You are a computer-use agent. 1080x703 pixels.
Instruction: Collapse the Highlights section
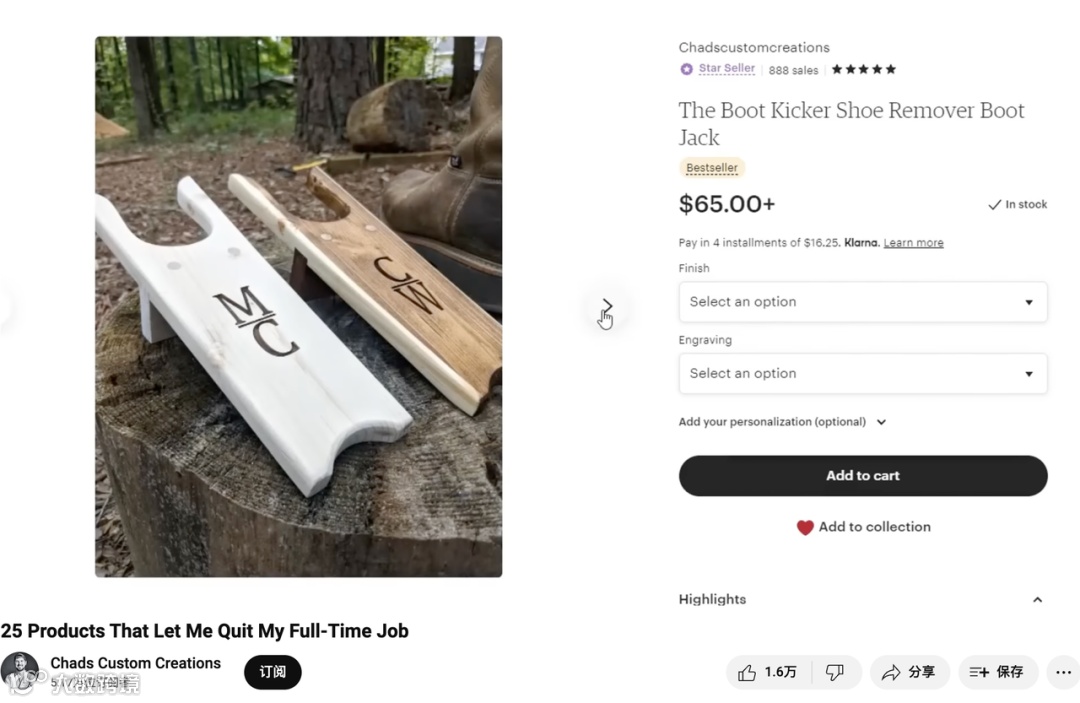[1037, 600]
